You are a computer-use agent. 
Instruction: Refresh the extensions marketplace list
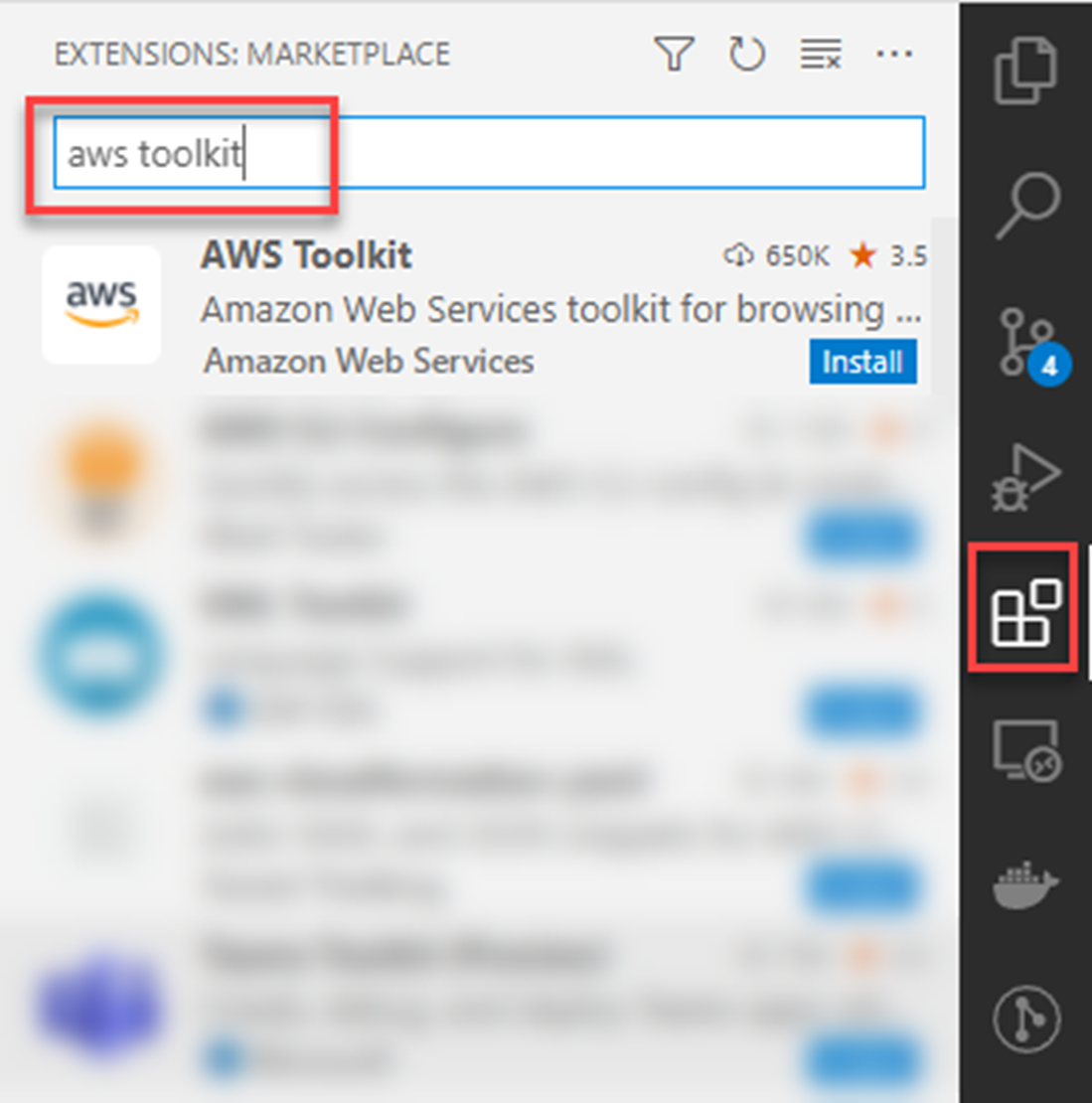[x=746, y=54]
